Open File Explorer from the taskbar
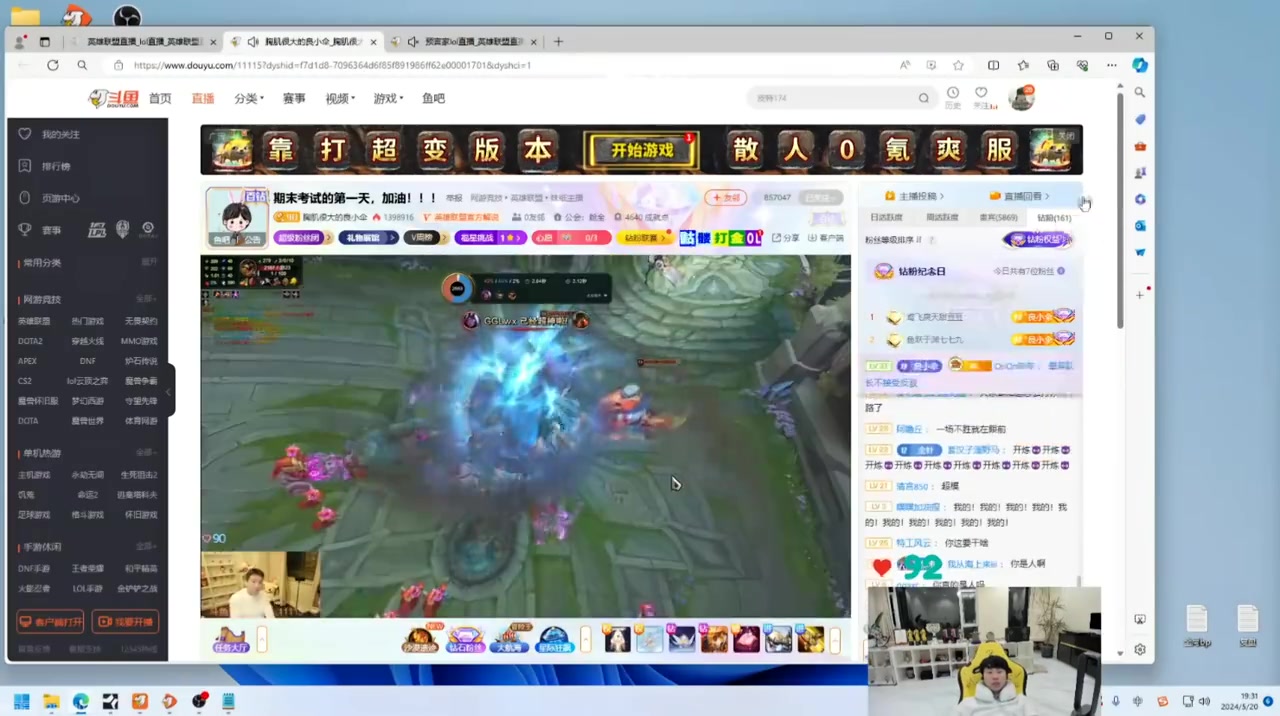Viewport: 1280px width, 716px height. point(51,701)
